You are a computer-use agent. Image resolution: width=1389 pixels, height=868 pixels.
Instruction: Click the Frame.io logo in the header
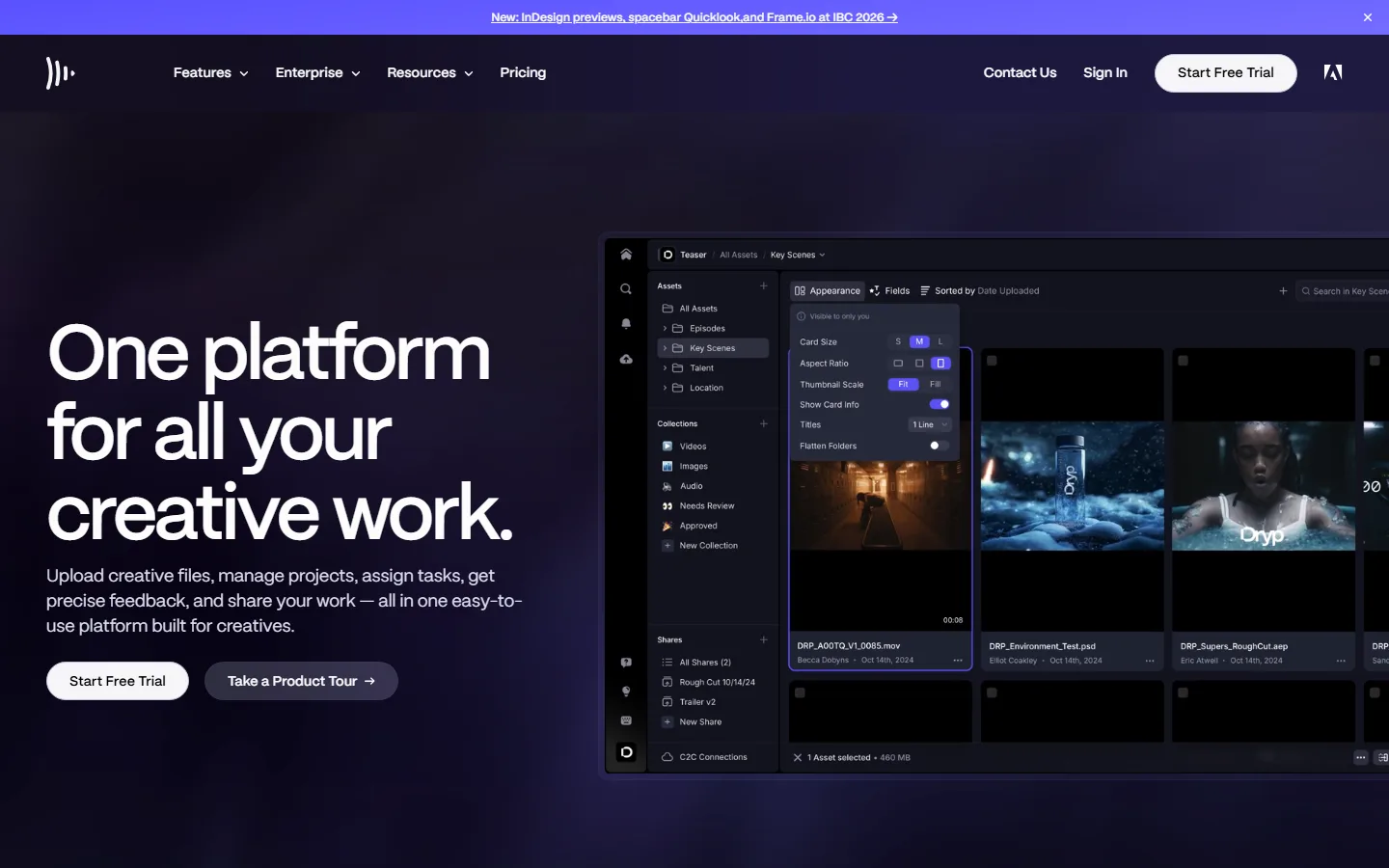(x=60, y=72)
